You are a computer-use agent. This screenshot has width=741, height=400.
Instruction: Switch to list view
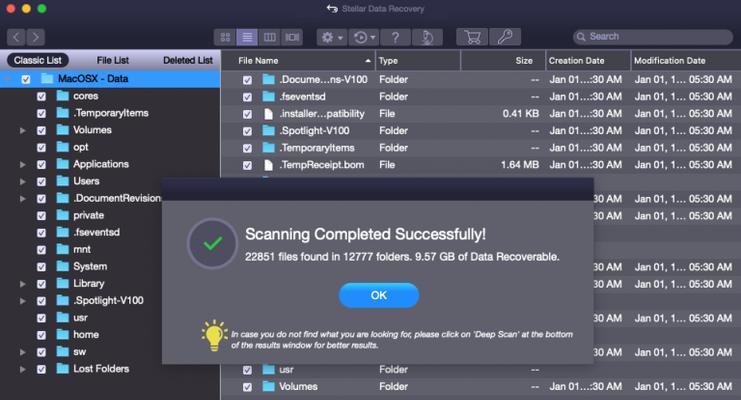click(247, 37)
